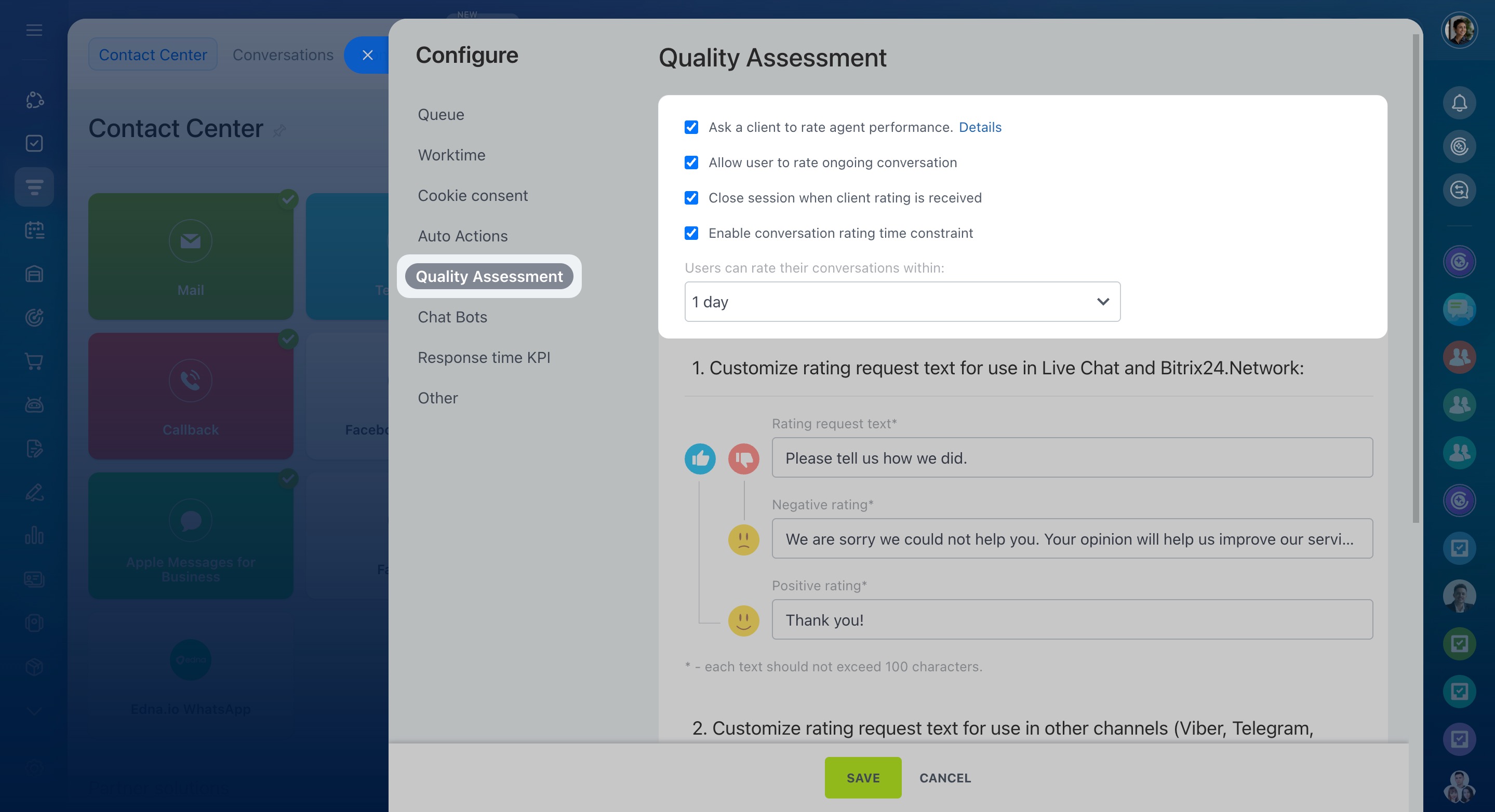Open the blue chat bubbles avatar in right panel
This screenshot has height=812, width=1495.
click(1459, 310)
